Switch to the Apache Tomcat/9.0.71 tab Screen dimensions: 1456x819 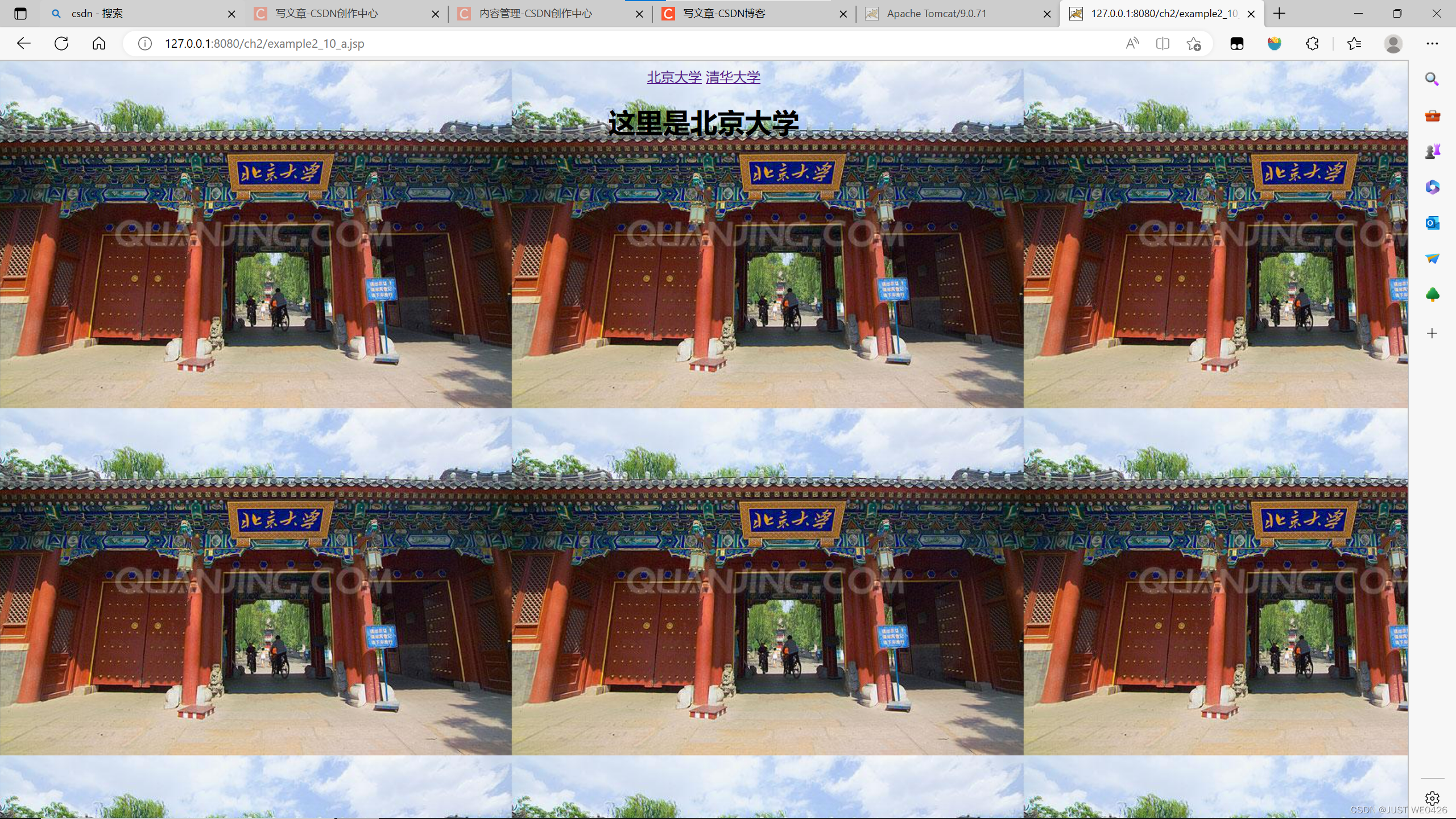tap(936, 14)
